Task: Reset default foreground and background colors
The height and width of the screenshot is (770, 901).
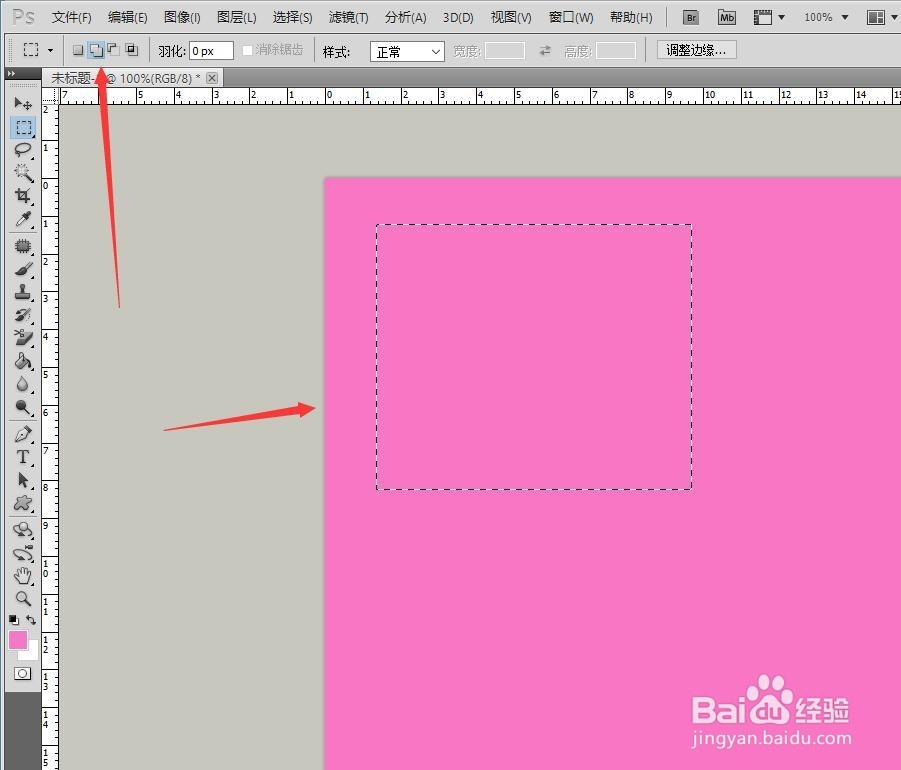Action: pos(14,619)
